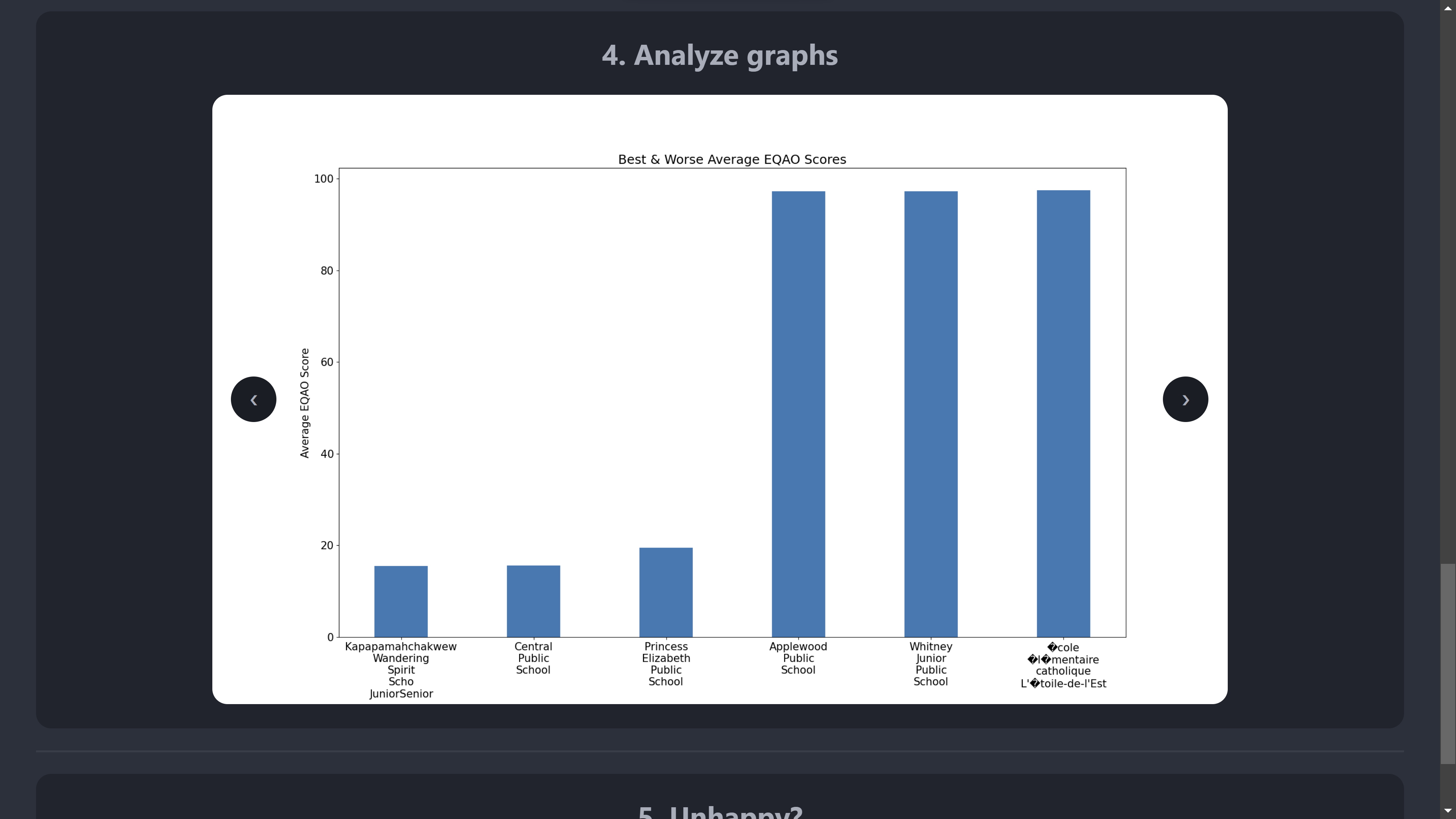
Task: Click the next graph arrow button
Action: tap(1185, 399)
